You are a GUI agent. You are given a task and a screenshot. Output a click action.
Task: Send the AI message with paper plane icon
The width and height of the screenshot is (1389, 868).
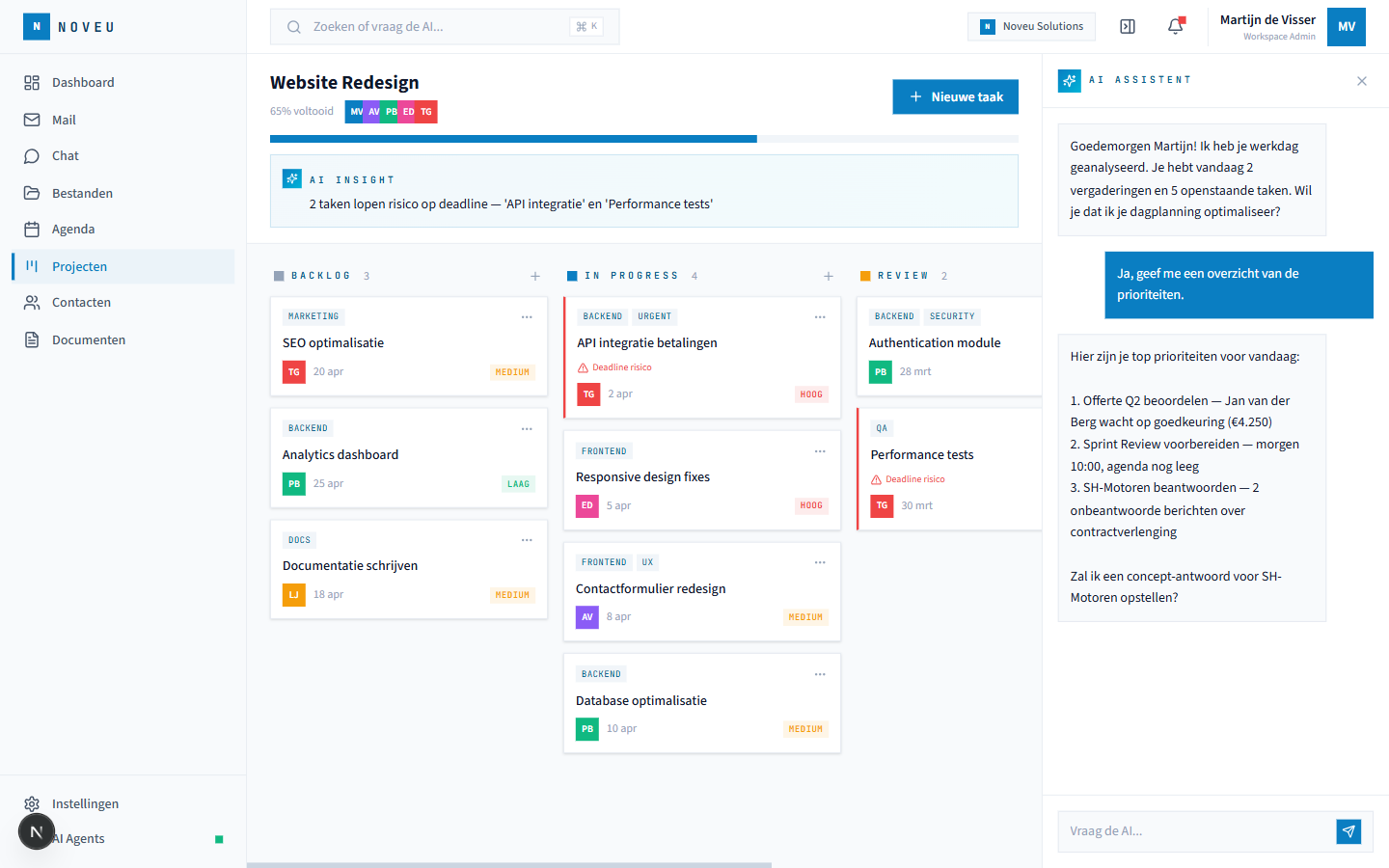pyautogui.click(x=1348, y=831)
